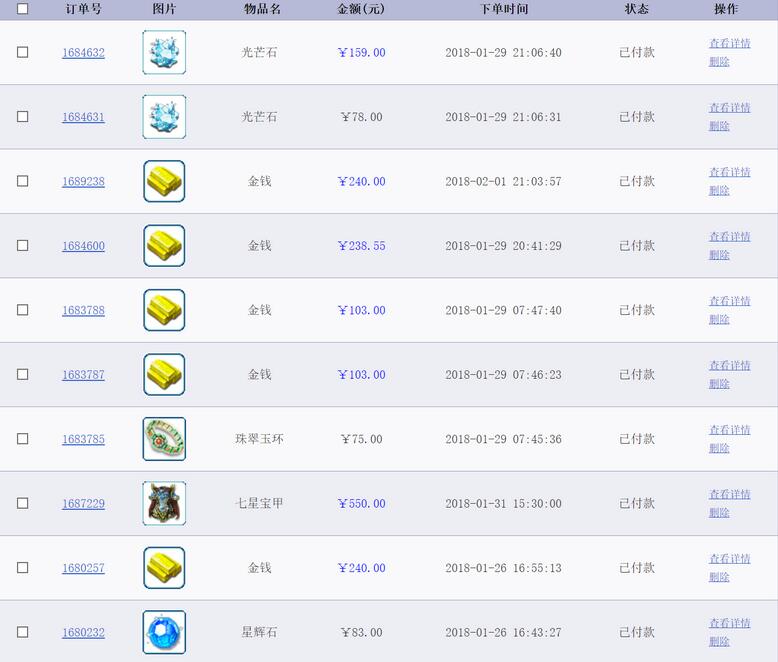View details (查看详情) for order 1680257
Image resolution: width=778 pixels, height=662 pixels.
(x=729, y=559)
